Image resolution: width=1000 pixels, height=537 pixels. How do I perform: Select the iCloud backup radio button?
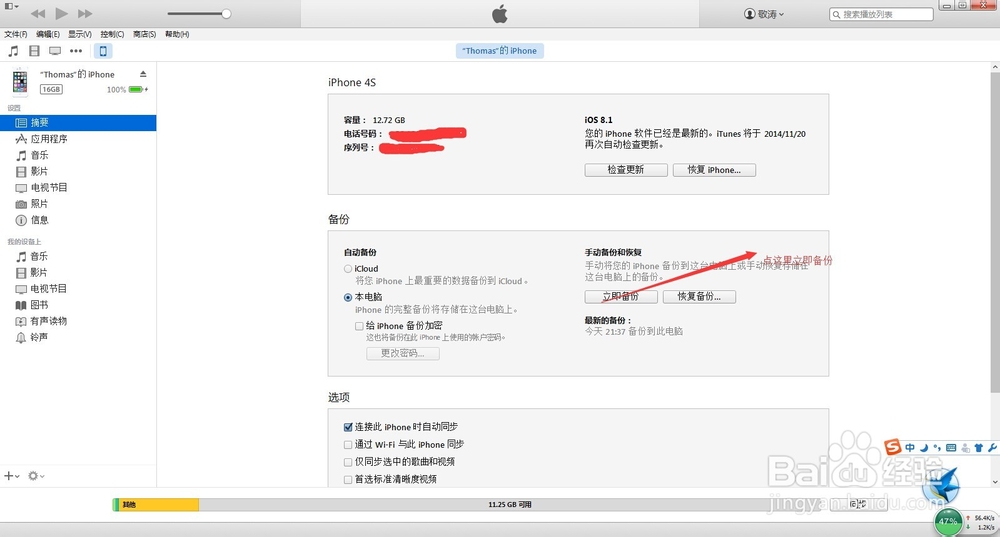(x=348, y=269)
